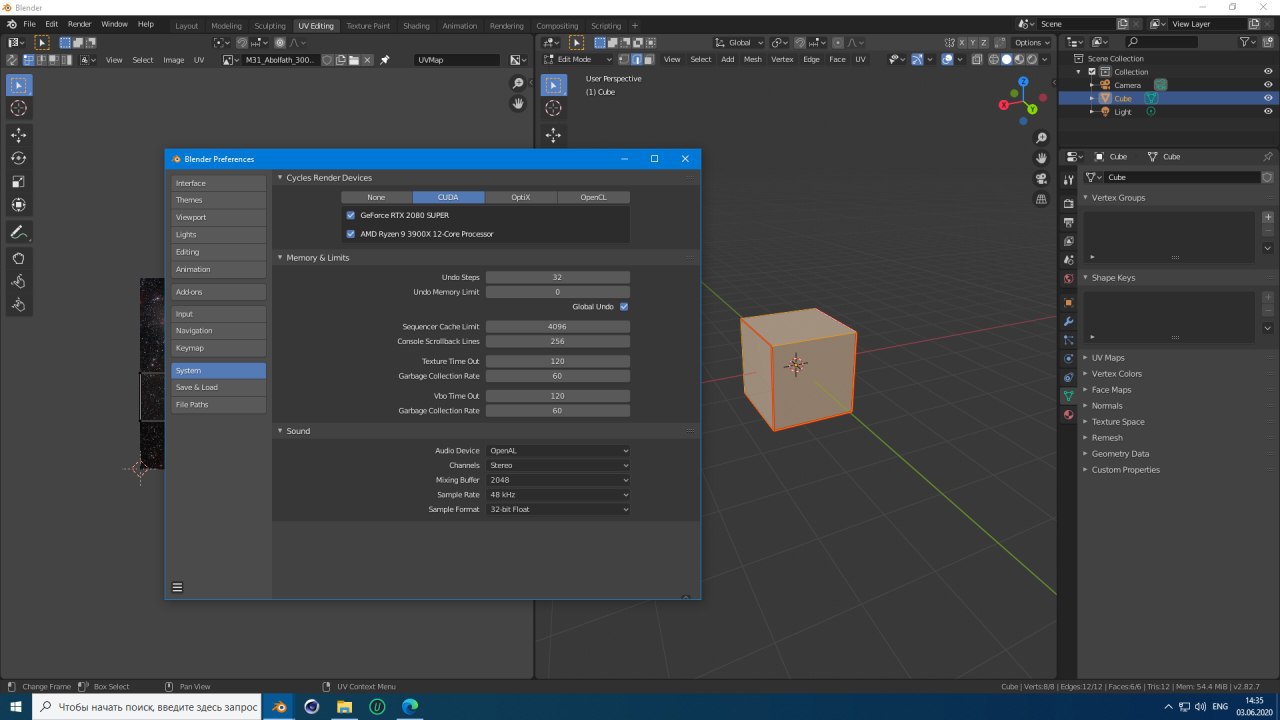Toggle the Global Undo checkbox
Screen dimensions: 1280x720
(x=624, y=307)
